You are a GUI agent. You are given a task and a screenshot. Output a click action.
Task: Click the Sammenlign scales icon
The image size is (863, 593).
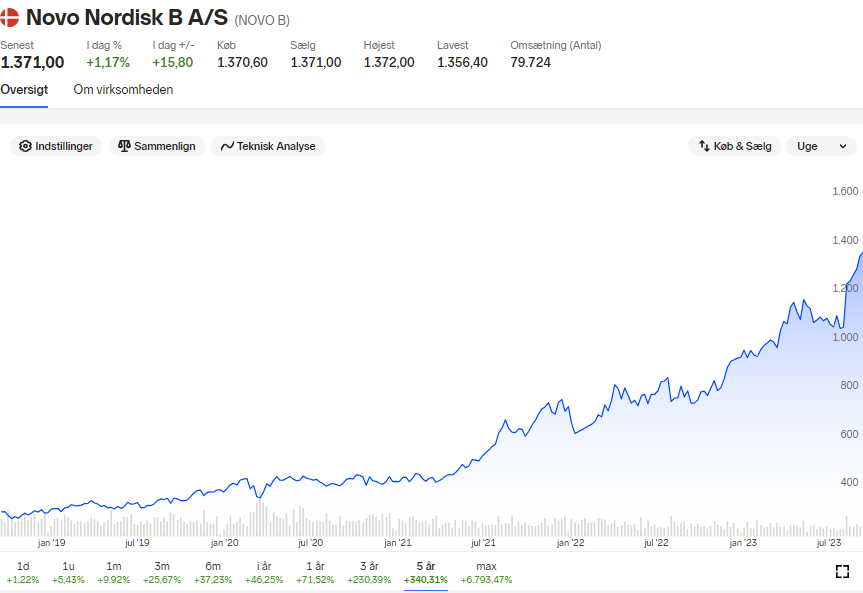pos(124,146)
